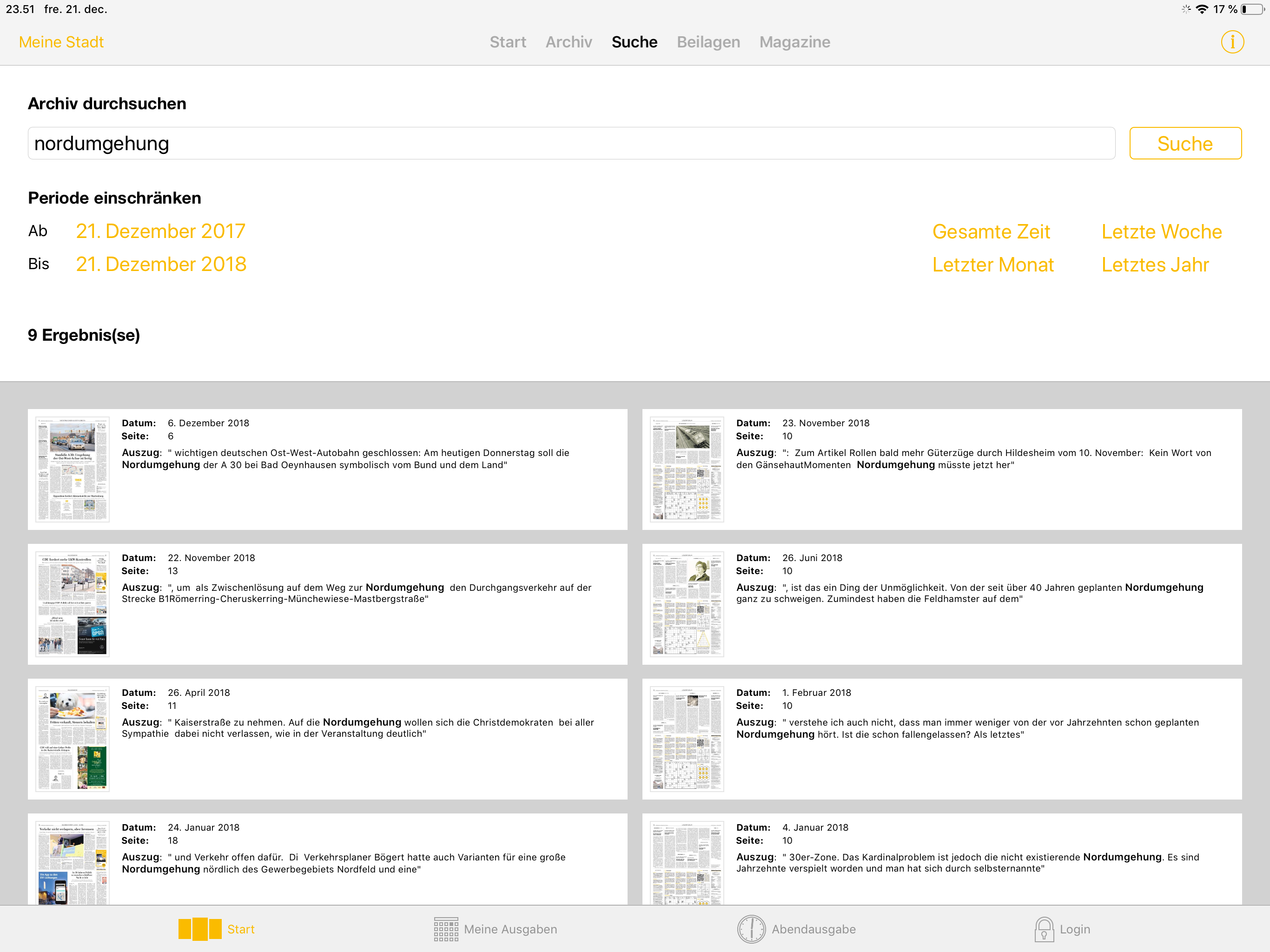Click the nordumgehung search text field
The image size is (1270, 952).
coord(571,144)
